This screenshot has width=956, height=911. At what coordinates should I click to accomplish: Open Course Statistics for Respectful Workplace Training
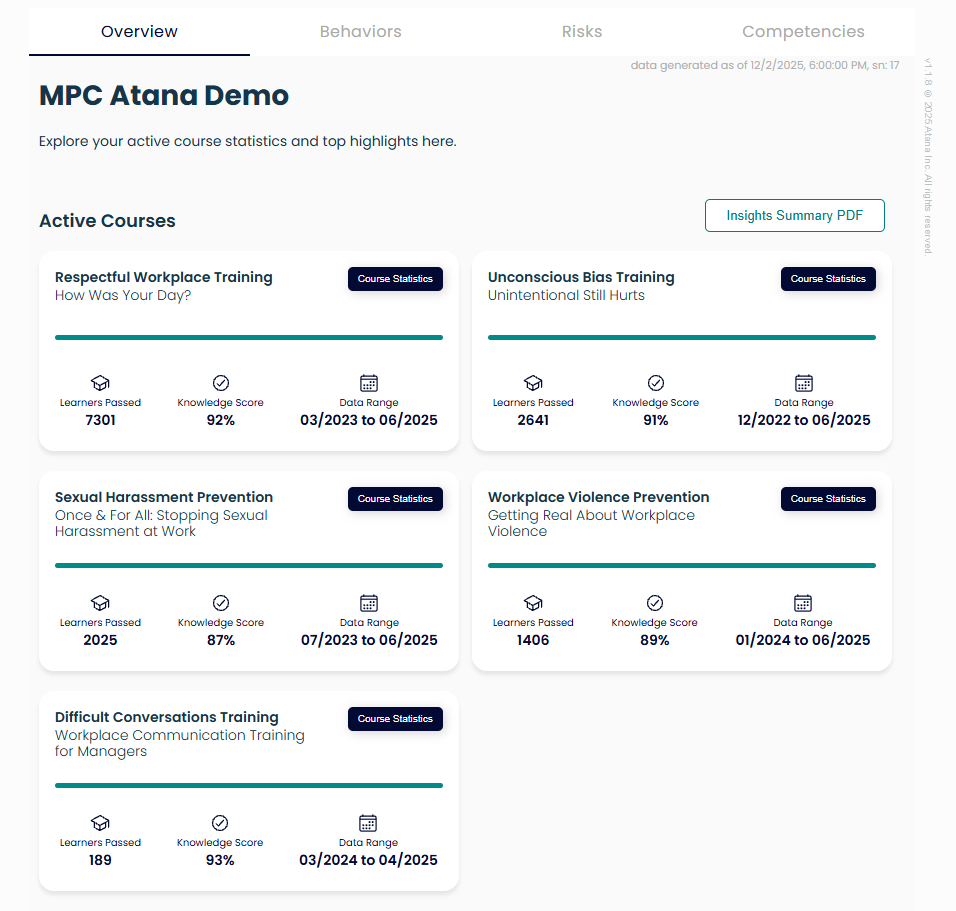point(395,279)
